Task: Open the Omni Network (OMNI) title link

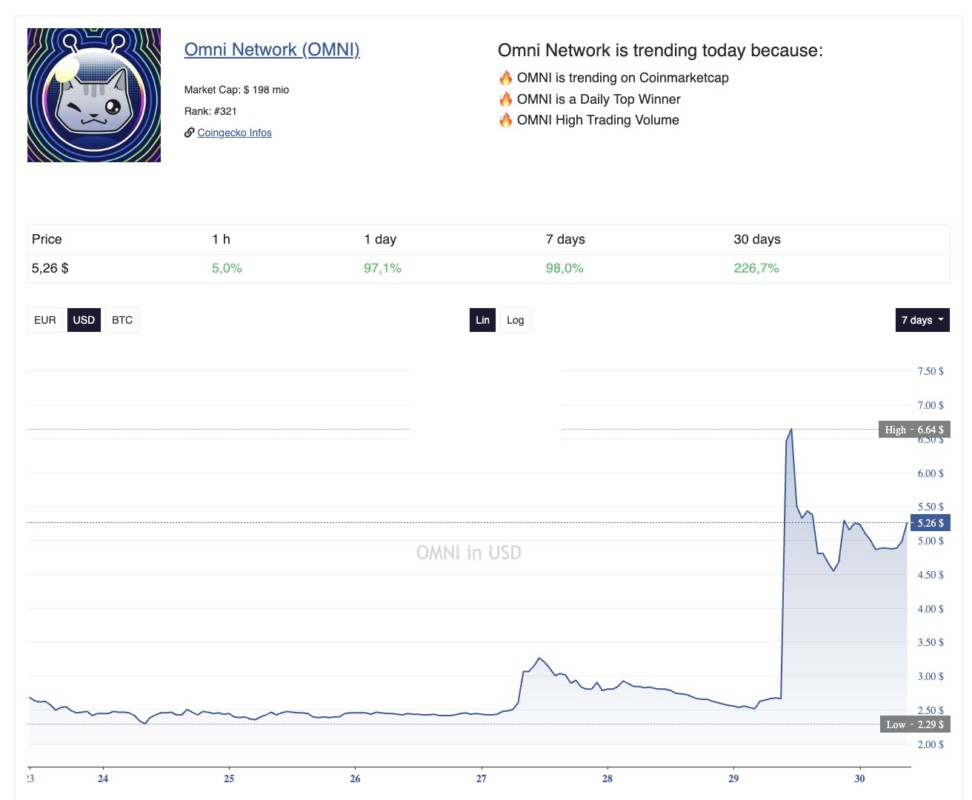Action: click(272, 50)
